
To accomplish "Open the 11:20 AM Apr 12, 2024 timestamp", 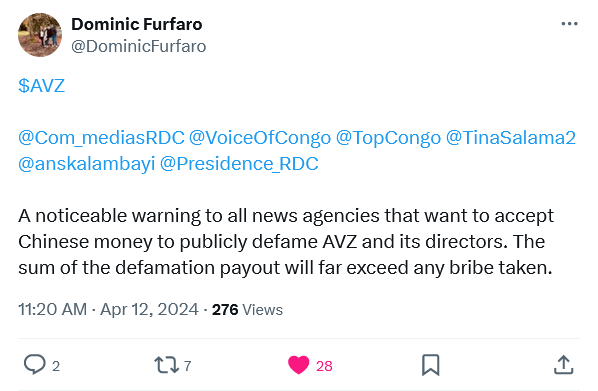I will pos(108,309).
